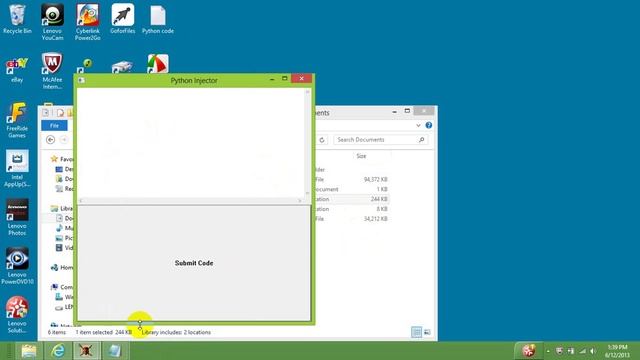
Task: Select the GoforFiles desktop icon
Action: pos(122,19)
